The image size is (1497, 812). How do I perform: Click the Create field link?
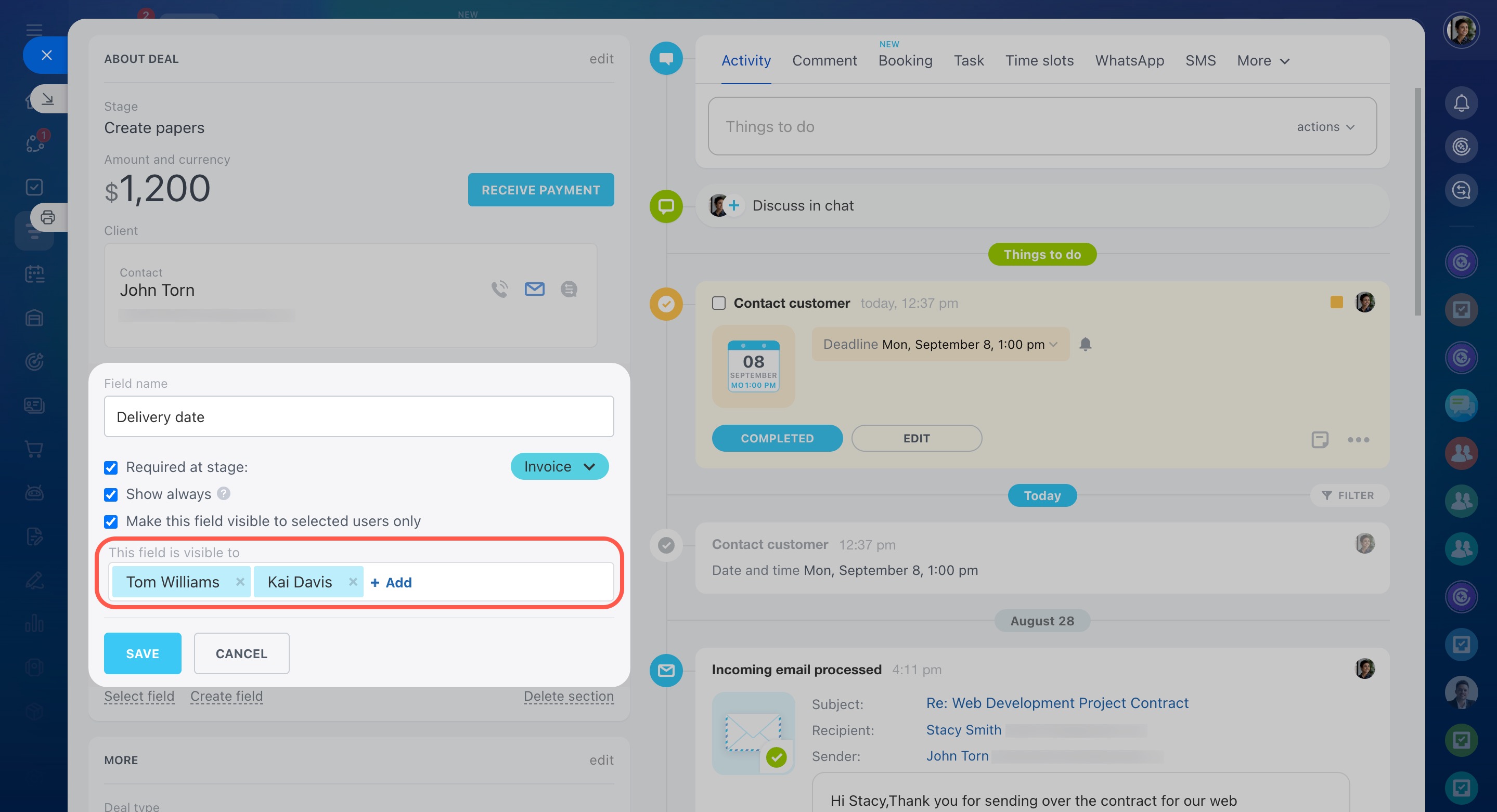[x=226, y=696]
